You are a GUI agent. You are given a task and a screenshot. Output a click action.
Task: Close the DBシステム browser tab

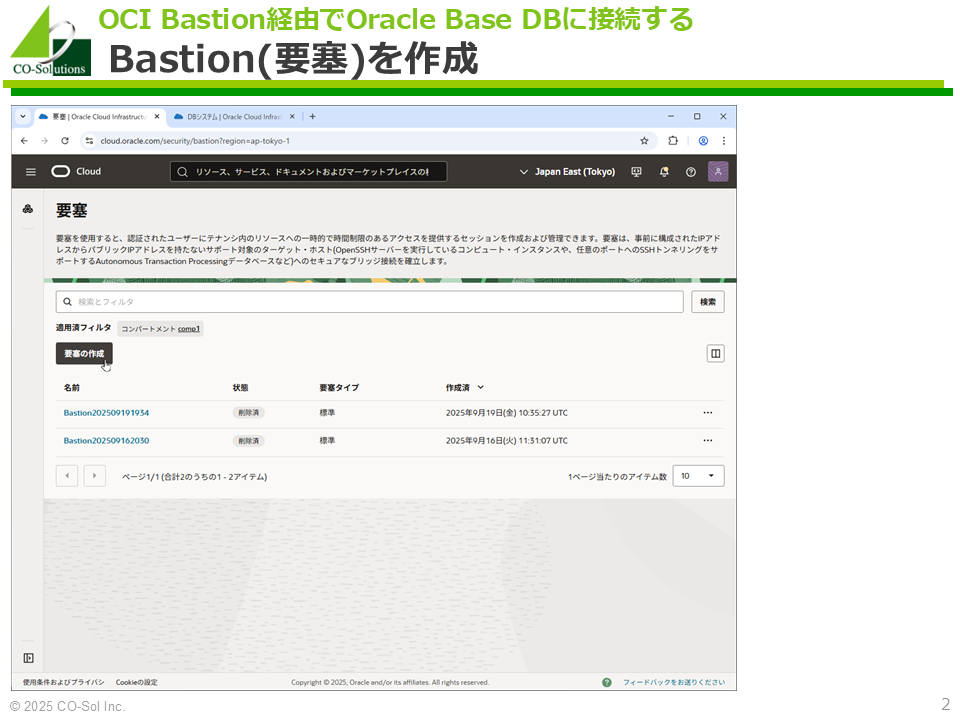(x=292, y=116)
